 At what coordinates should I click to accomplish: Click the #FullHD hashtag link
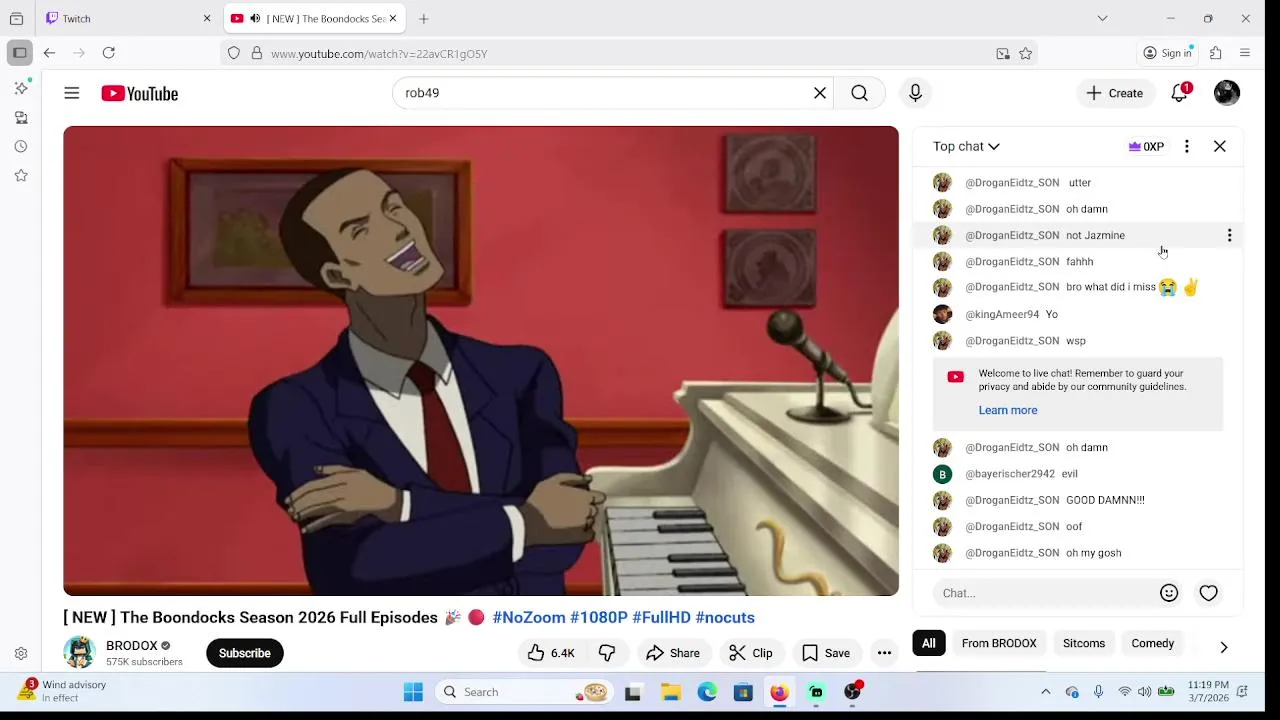coord(662,618)
